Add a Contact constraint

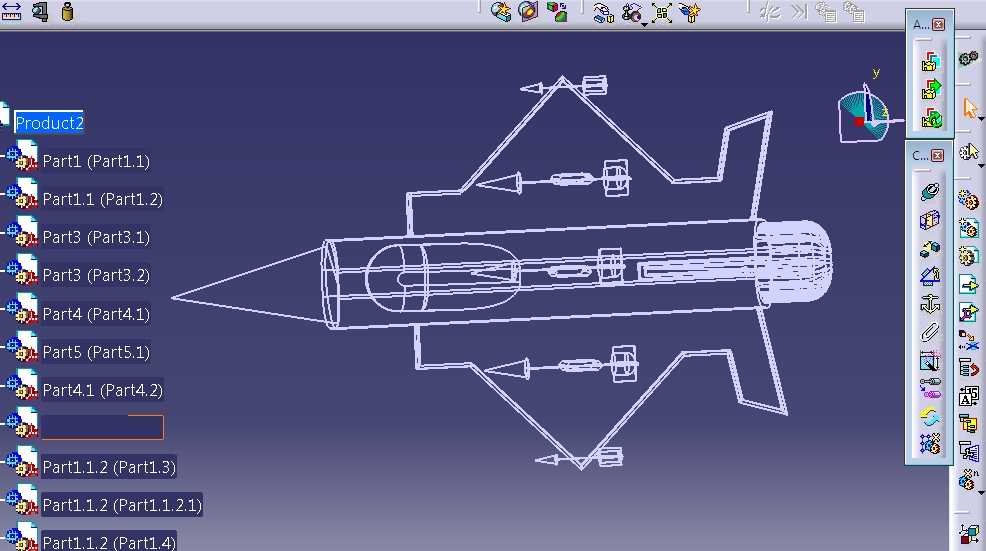929,220
